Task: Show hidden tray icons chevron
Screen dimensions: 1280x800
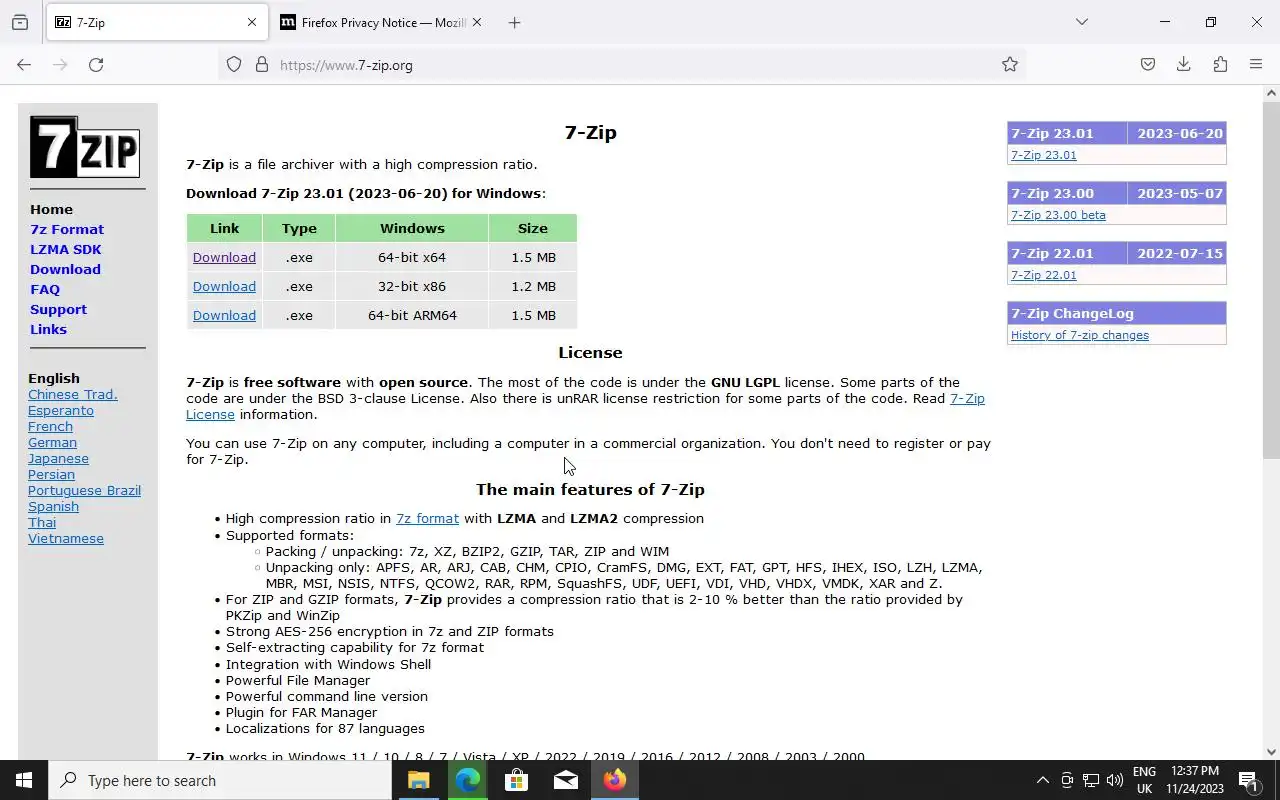Action: click(x=1042, y=780)
